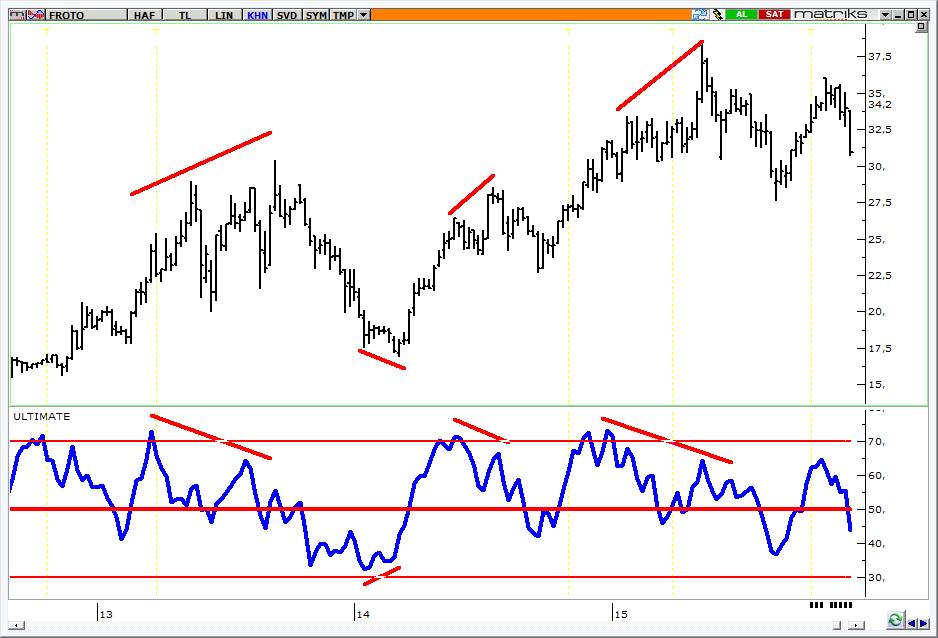Open the chart indicator wave icon

point(36,14)
